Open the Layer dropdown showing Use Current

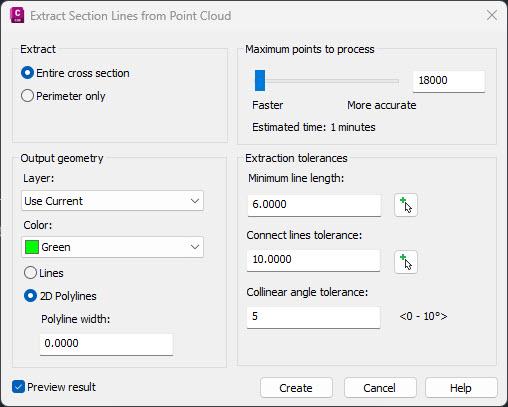point(112,201)
